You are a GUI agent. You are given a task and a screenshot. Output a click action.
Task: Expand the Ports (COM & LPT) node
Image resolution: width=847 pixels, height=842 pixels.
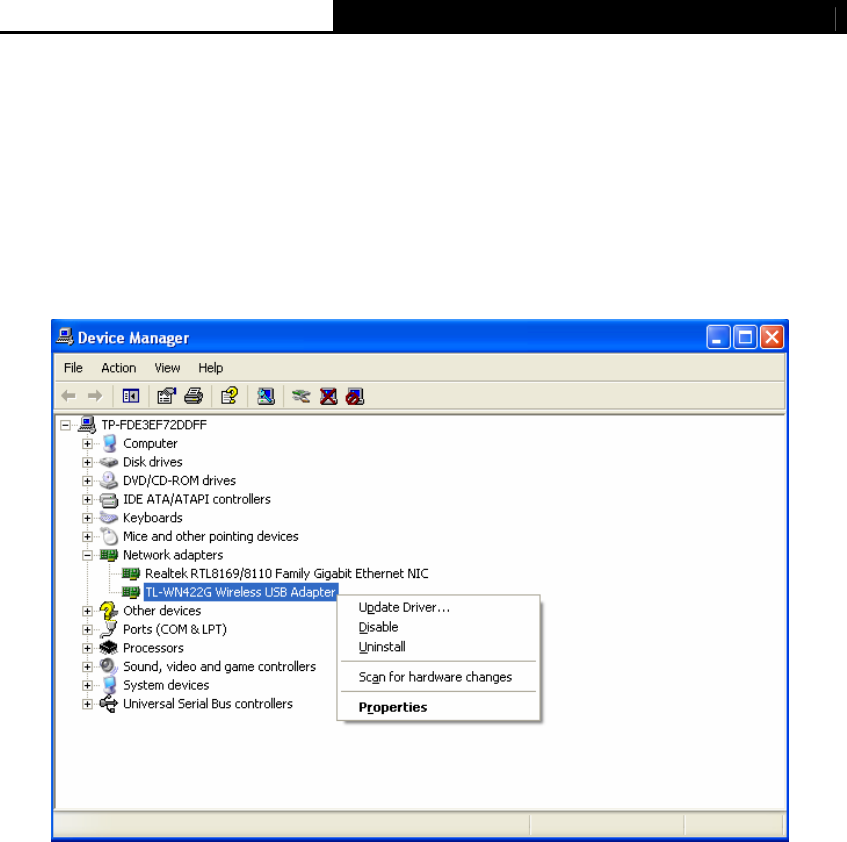tap(87, 630)
